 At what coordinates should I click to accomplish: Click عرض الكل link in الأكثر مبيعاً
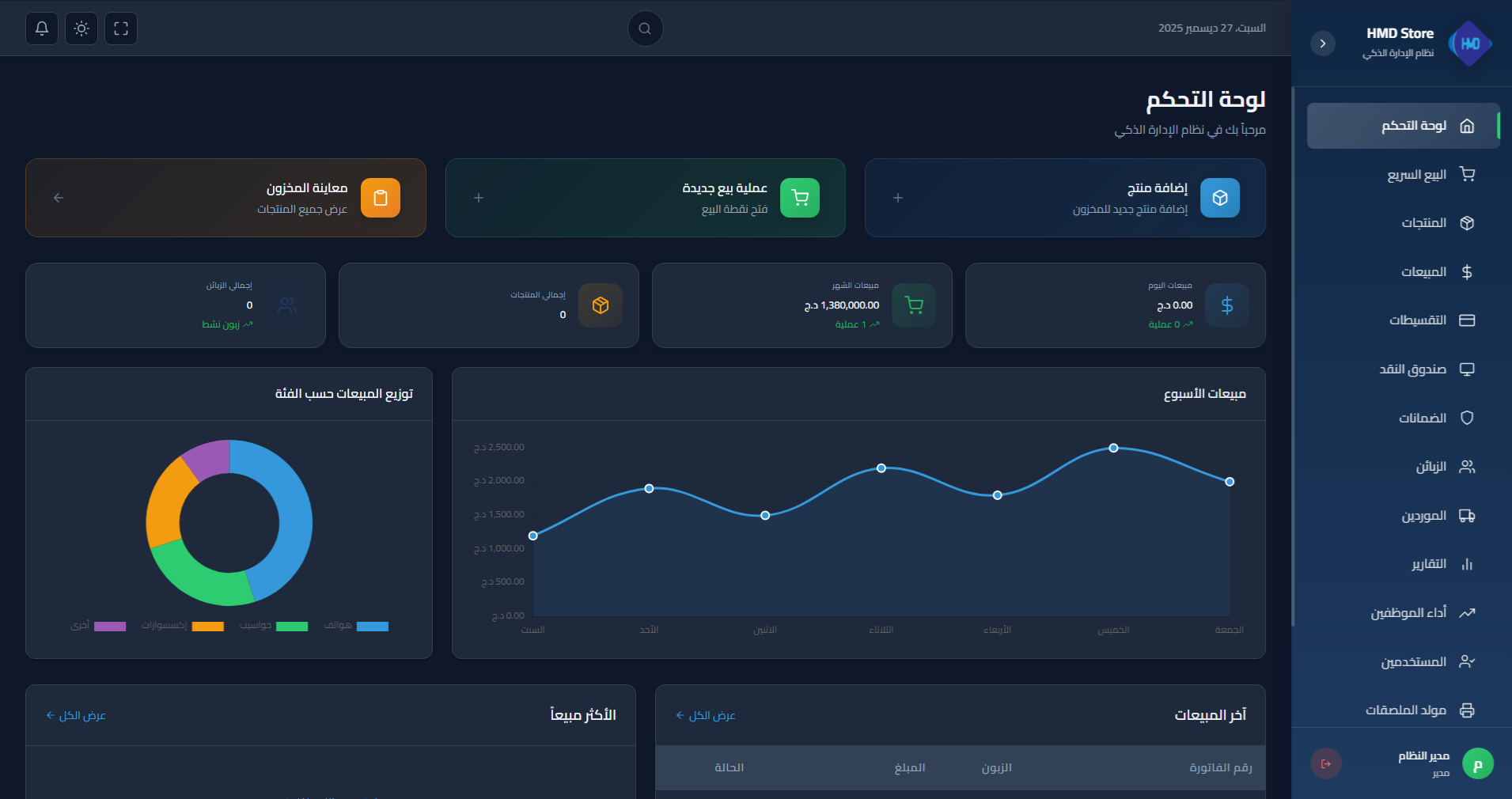(76, 715)
